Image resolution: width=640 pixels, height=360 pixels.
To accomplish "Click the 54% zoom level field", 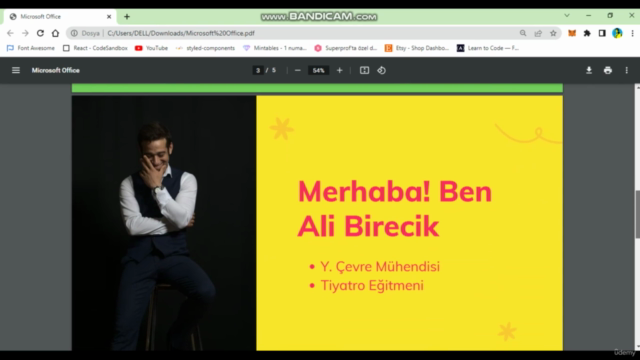I will 318,70.
